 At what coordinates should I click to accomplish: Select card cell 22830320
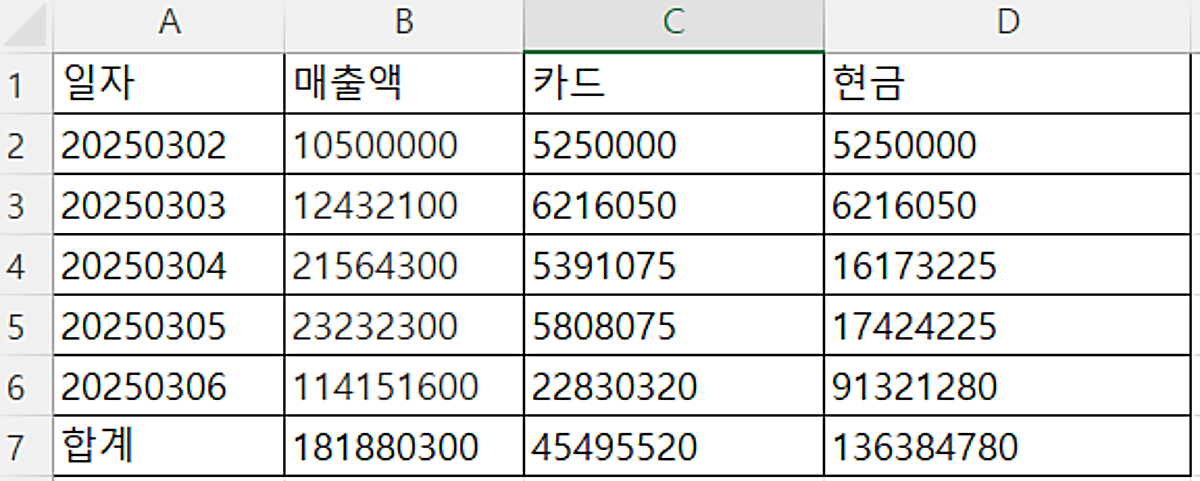click(x=674, y=385)
